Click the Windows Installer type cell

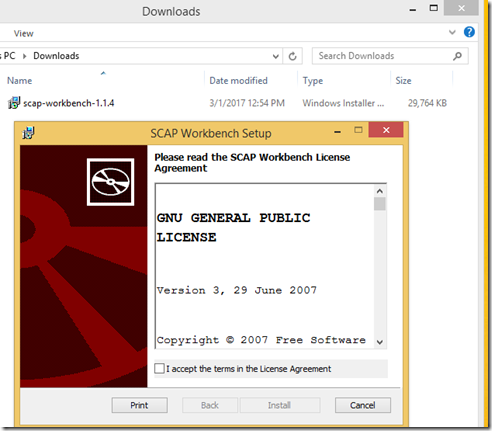[343, 103]
